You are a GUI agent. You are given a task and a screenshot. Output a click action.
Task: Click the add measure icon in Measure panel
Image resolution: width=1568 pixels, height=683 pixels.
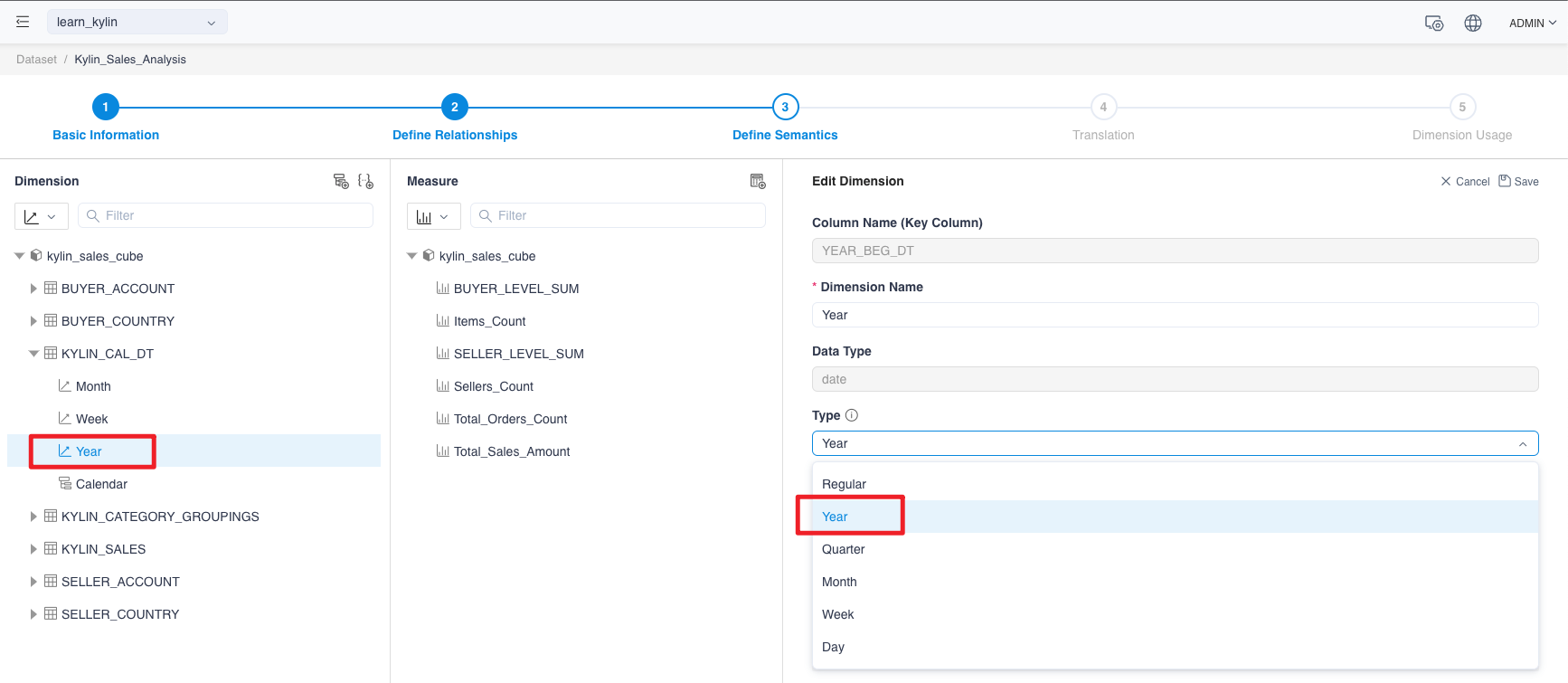(x=758, y=181)
